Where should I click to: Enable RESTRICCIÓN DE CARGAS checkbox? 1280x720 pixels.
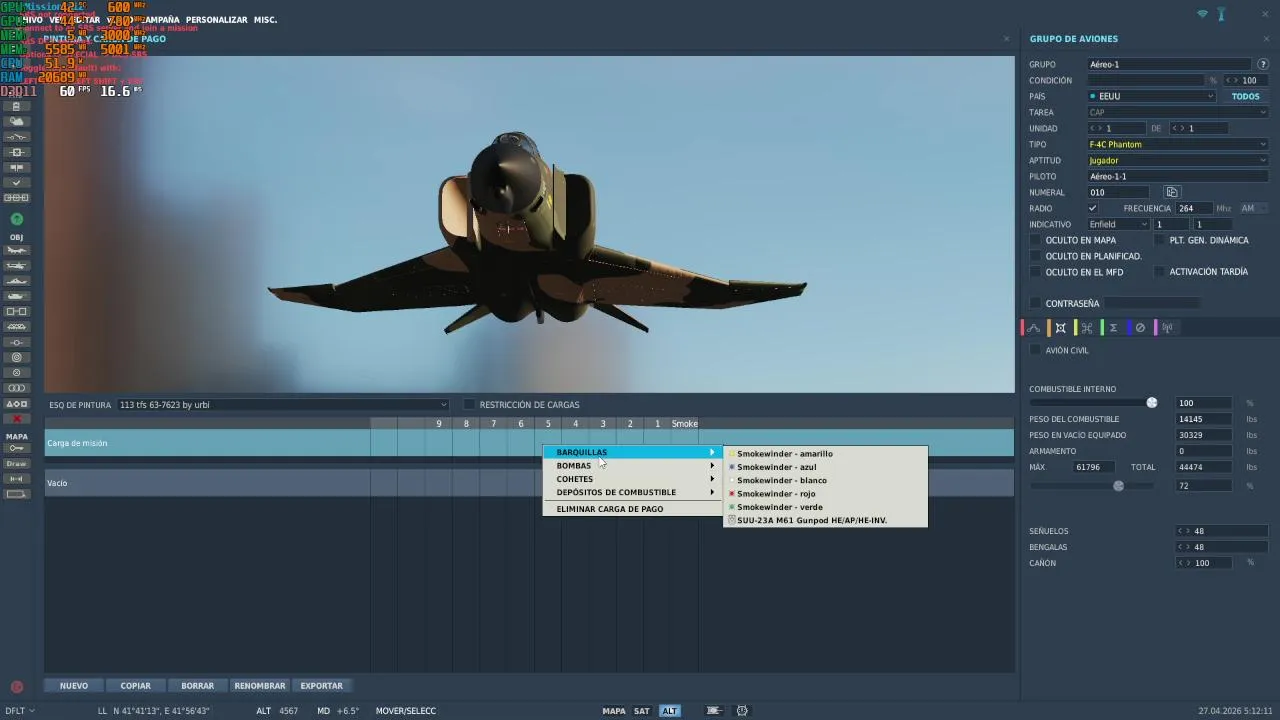pos(469,405)
